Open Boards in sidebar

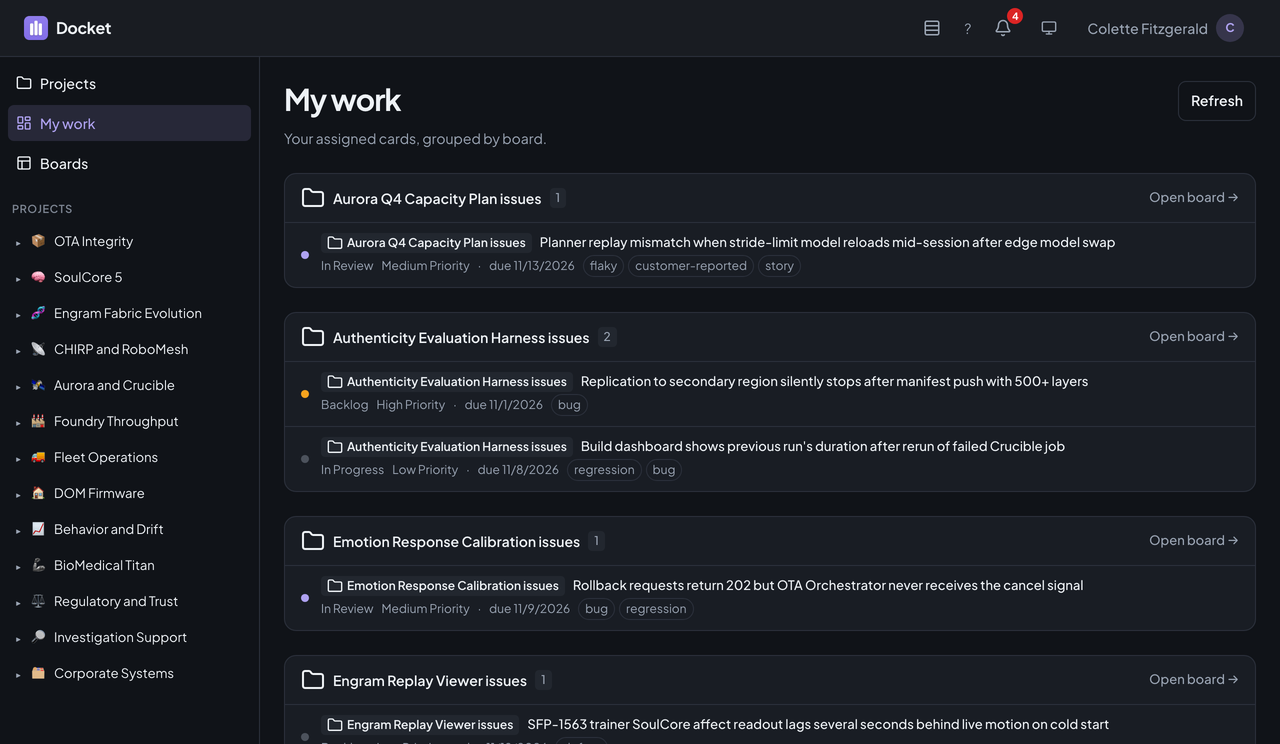pos(129,163)
